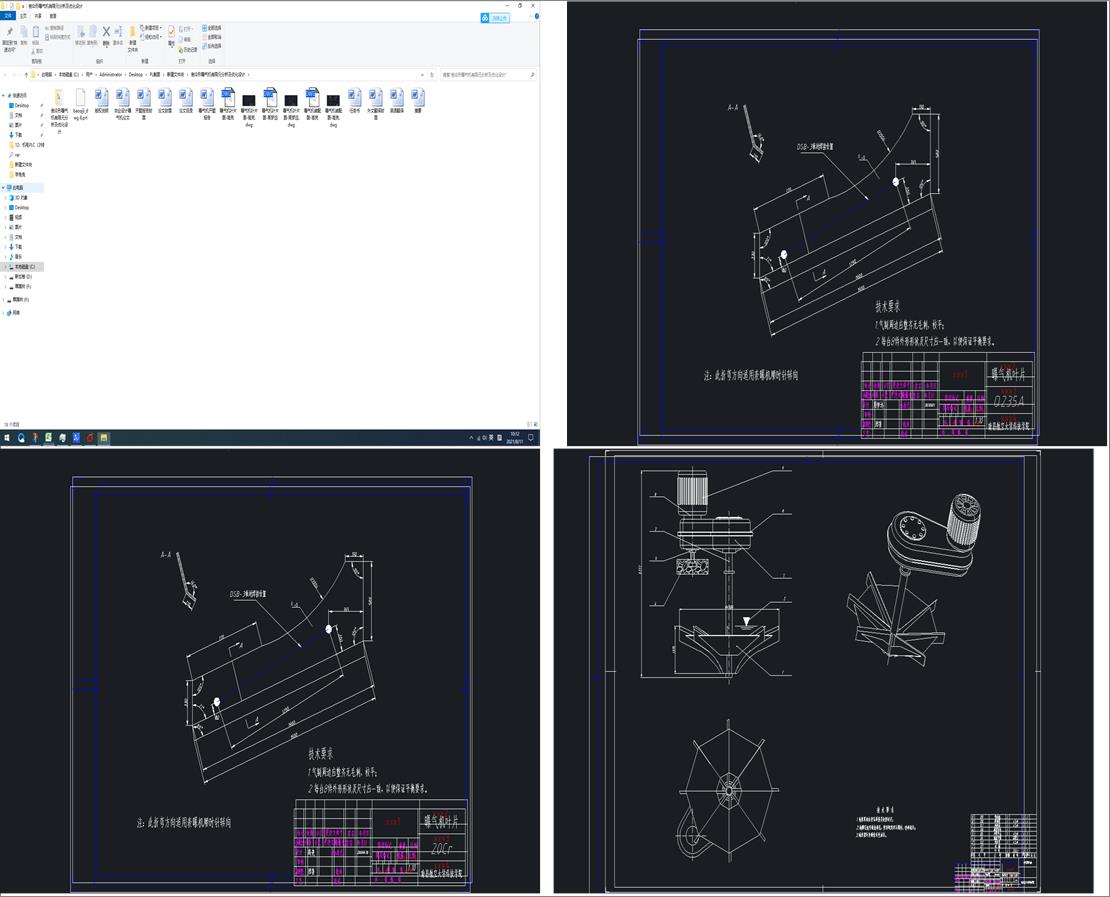Click Administrator in the address bar path
Image resolution: width=1110 pixels, height=897 pixels.
[x=110, y=74]
